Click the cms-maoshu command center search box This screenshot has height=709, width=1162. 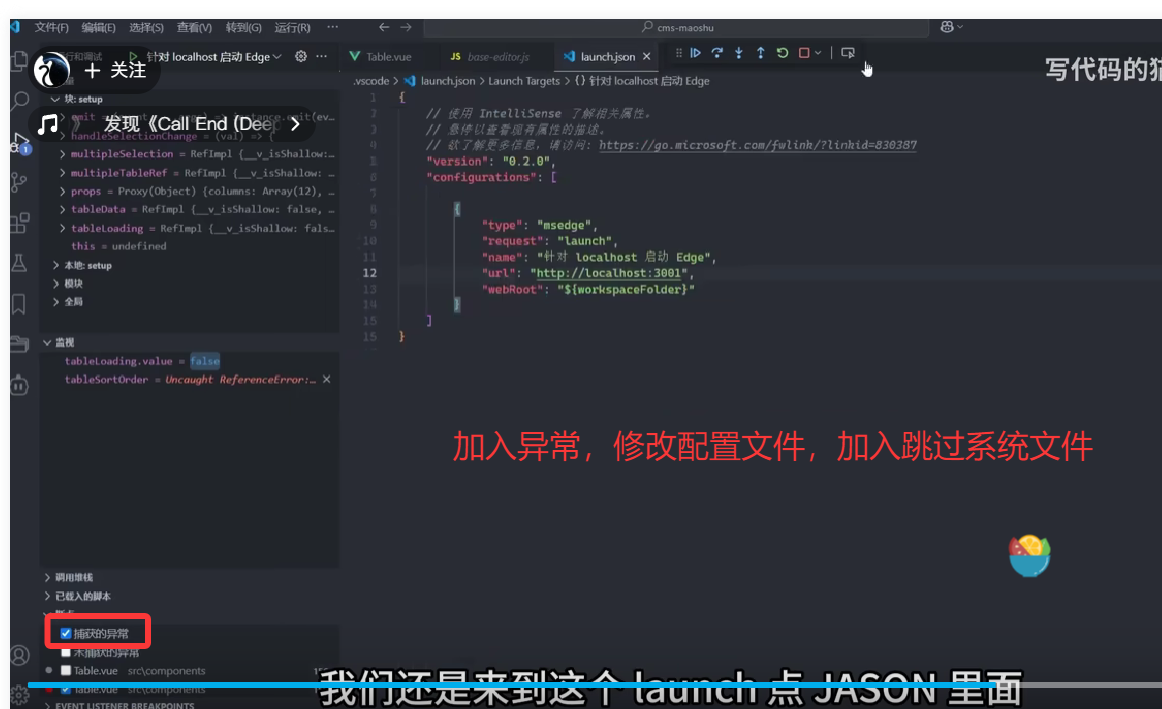(676, 27)
